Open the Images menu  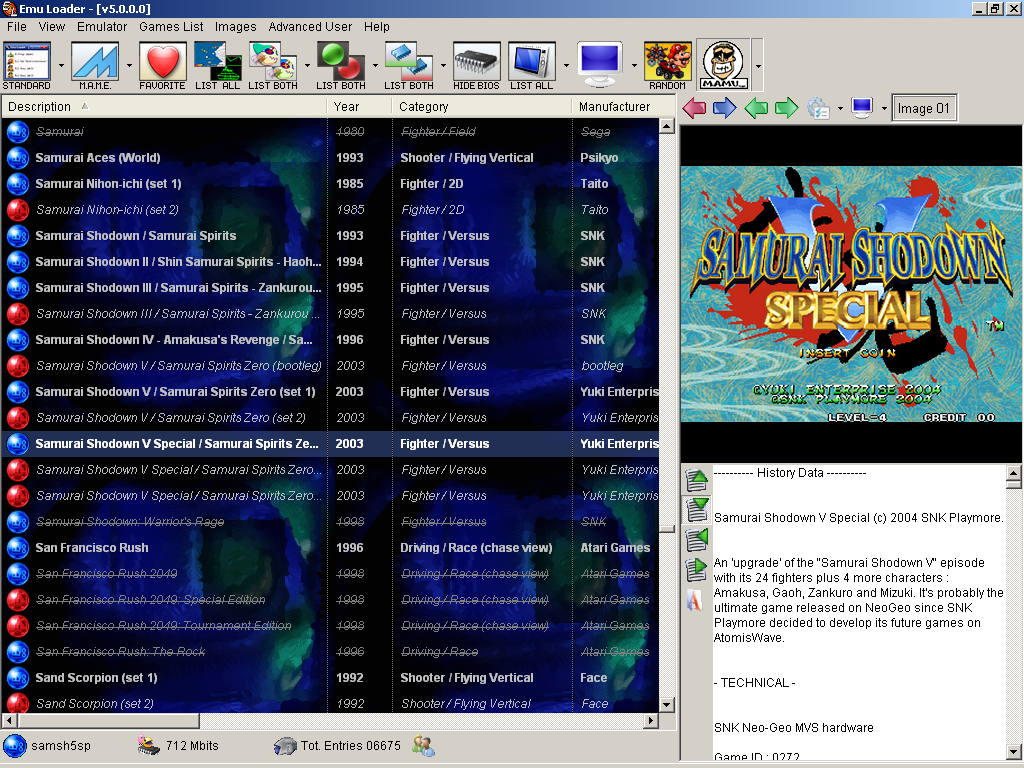tap(236, 27)
